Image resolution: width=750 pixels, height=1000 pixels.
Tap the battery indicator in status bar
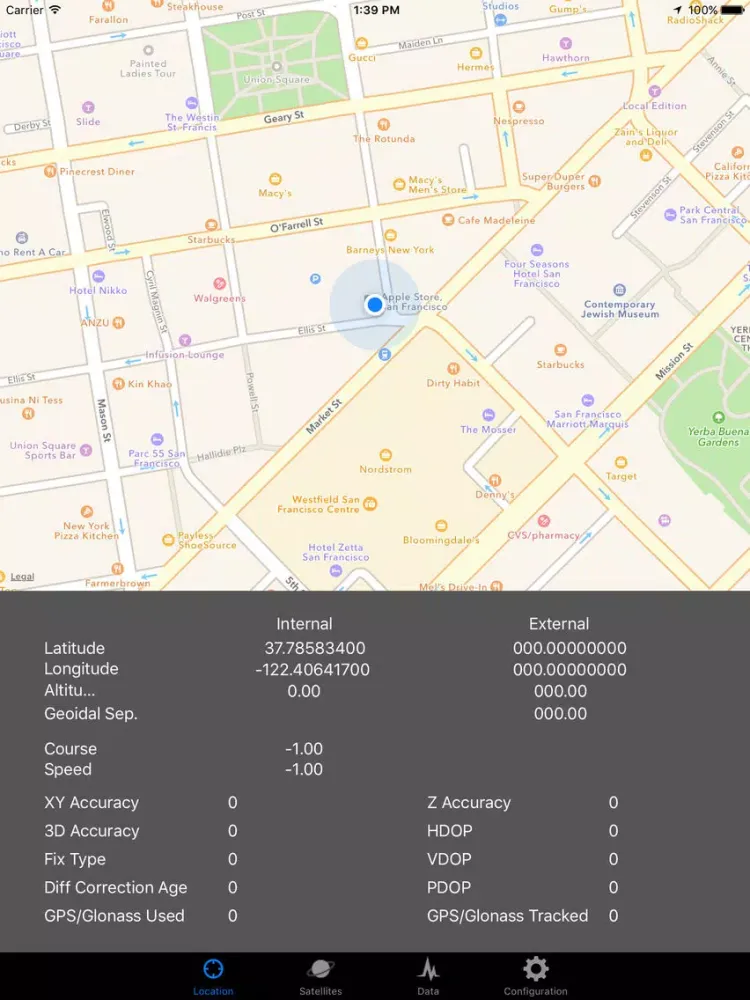(733, 10)
